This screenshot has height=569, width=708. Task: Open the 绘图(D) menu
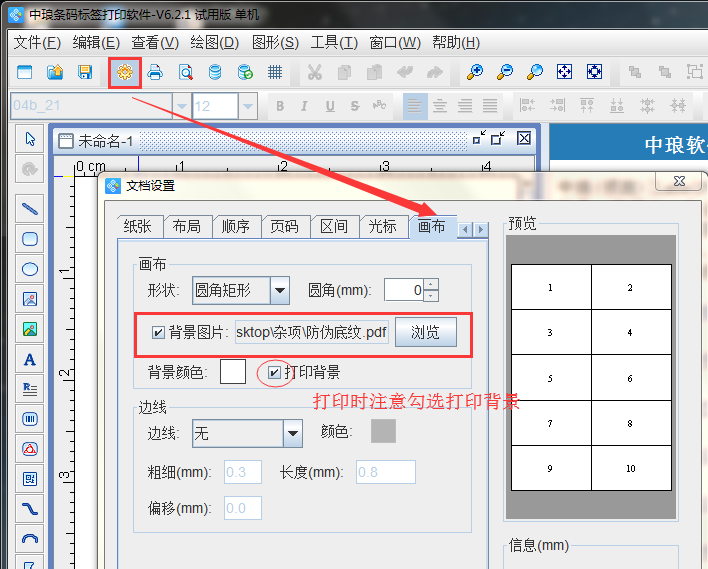point(215,42)
